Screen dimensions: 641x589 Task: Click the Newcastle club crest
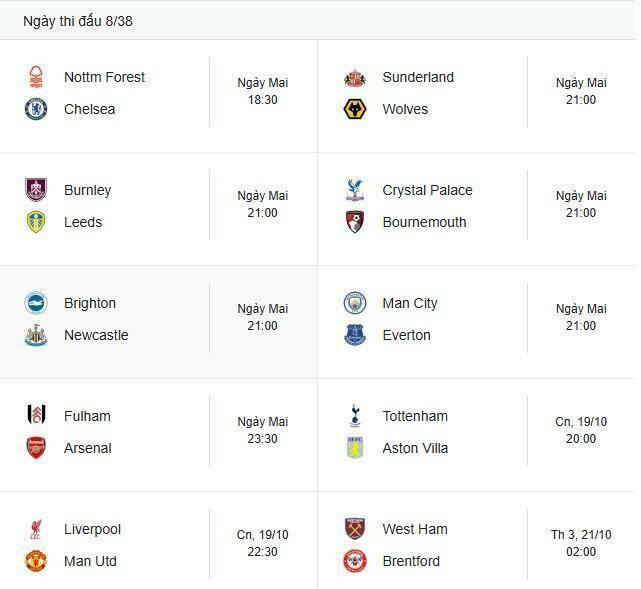36,335
